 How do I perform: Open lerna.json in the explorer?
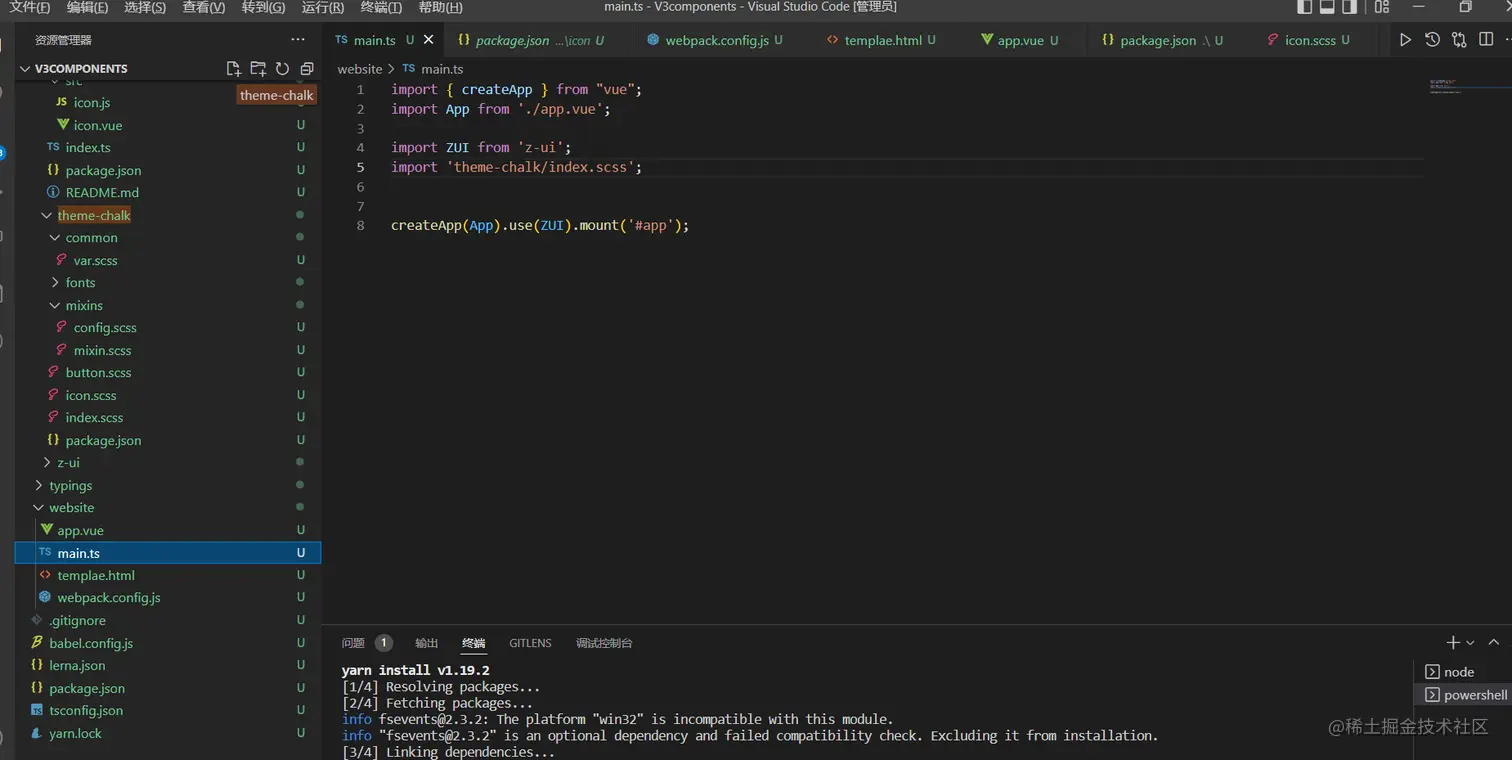tap(77, 665)
